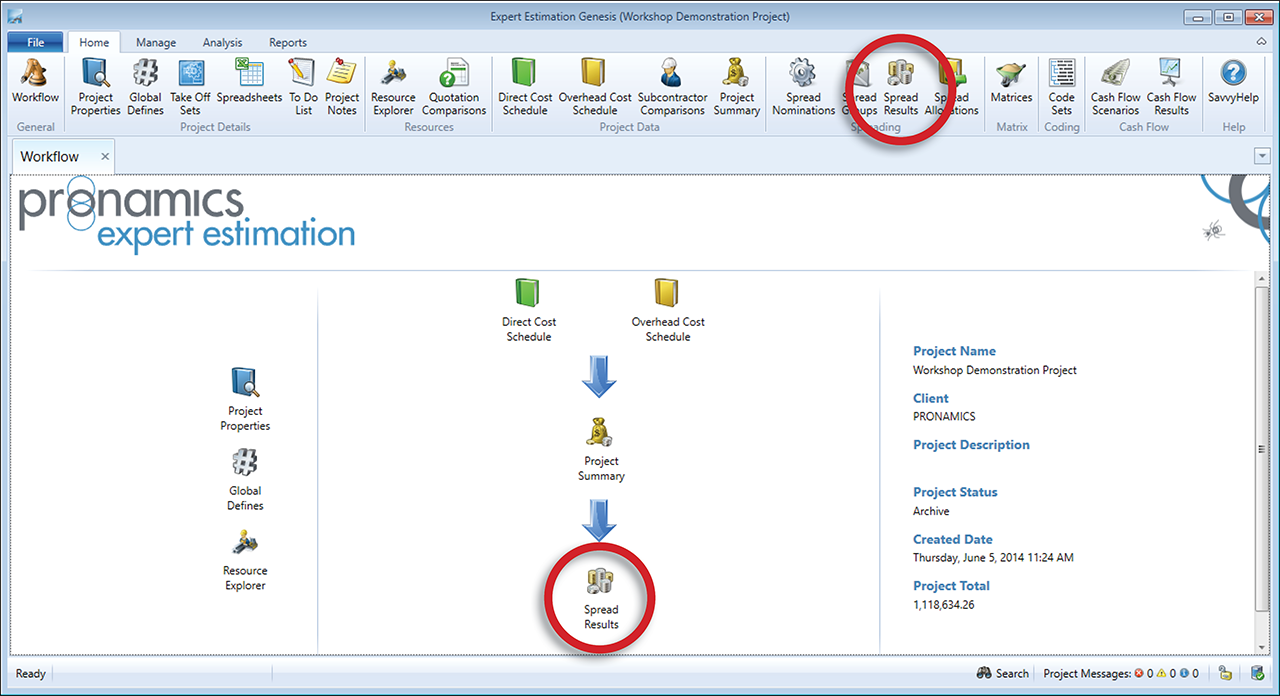Click Search in the status bar
The image size is (1280, 696).
coord(1002,673)
